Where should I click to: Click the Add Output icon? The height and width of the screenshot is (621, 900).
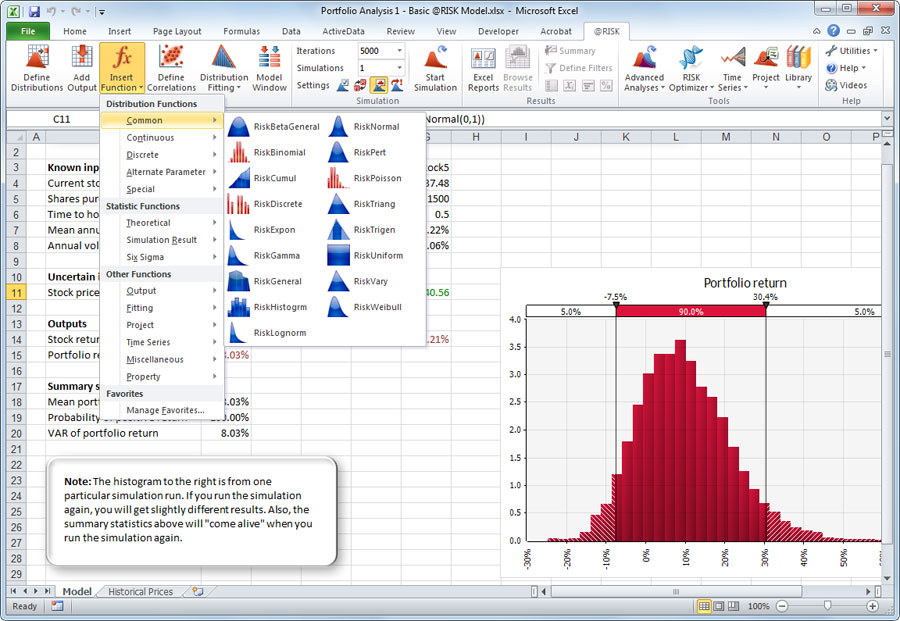pyautogui.click(x=82, y=68)
